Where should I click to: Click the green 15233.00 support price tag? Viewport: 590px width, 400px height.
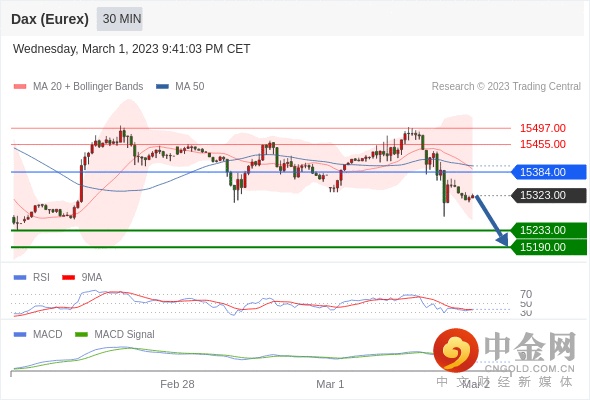pyautogui.click(x=549, y=230)
